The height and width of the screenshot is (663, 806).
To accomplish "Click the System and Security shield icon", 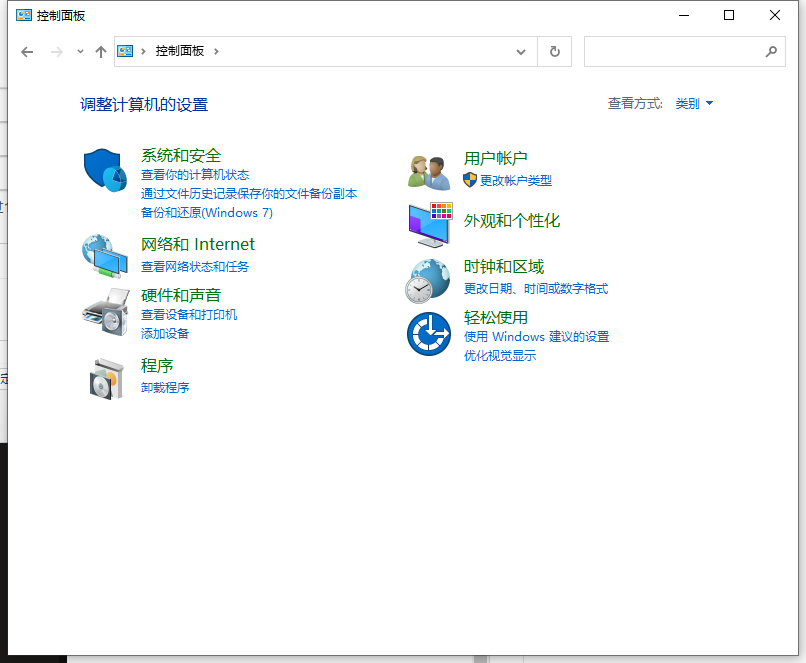I will pyautogui.click(x=104, y=171).
